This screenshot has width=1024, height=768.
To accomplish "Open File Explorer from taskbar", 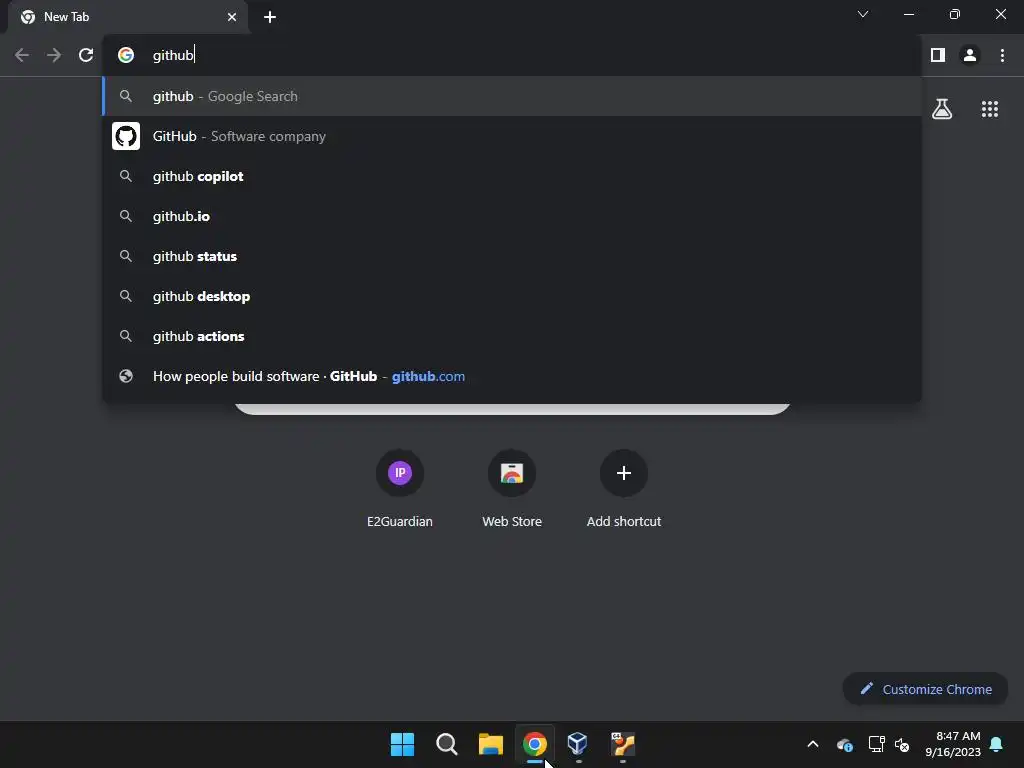I will pos(490,744).
